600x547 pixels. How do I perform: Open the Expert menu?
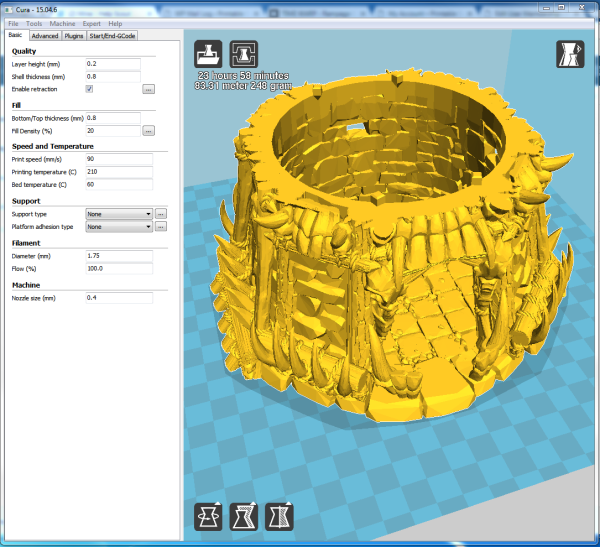pos(91,23)
